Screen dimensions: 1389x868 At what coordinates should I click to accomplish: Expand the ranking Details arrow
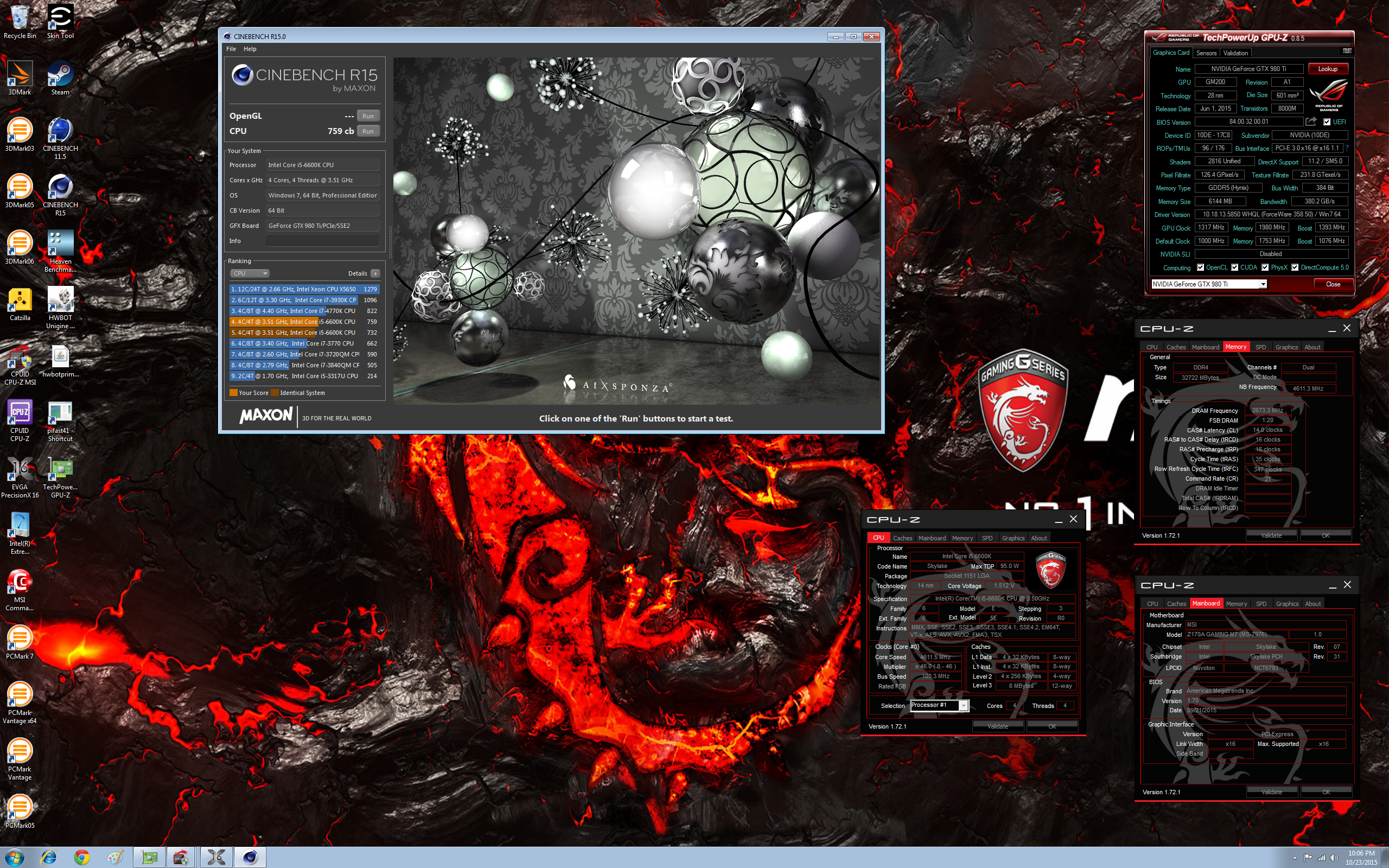tap(375, 273)
